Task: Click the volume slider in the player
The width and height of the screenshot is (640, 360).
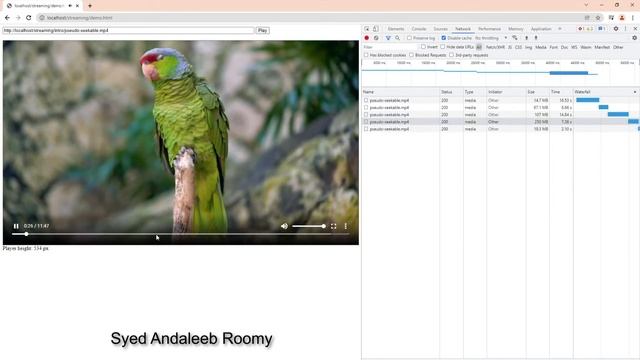Action: pos(309,226)
